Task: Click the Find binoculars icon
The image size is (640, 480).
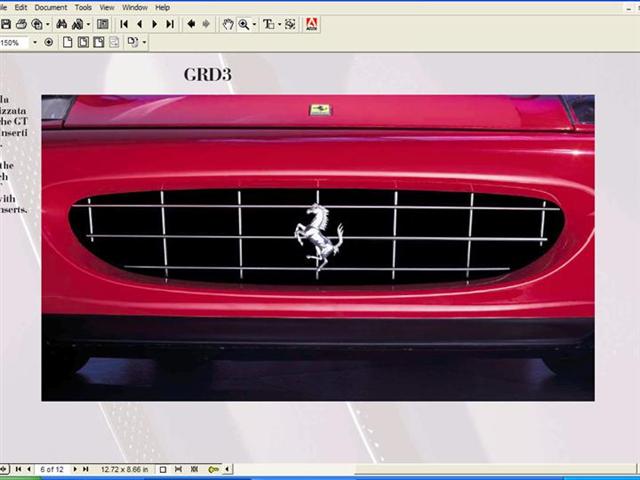Action: pyautogui.click(x=62, y=24)
